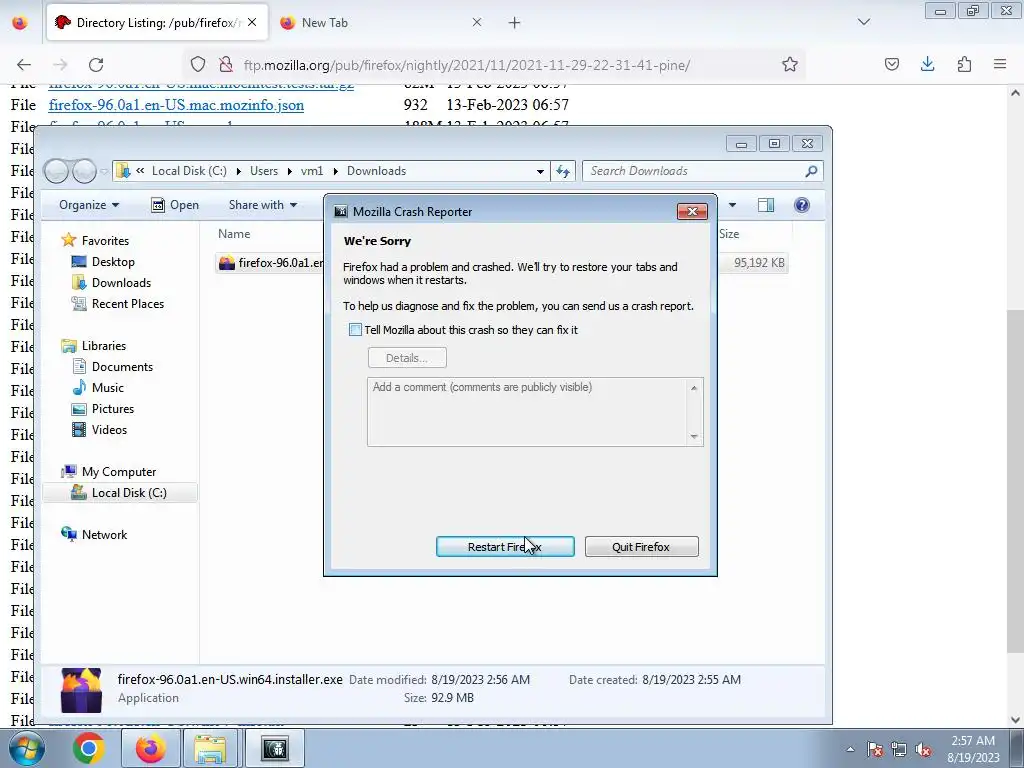The height and width of the screenshot is (768, 1024).
Task: Click the Explorer refresh button
Action: point(562,171)
